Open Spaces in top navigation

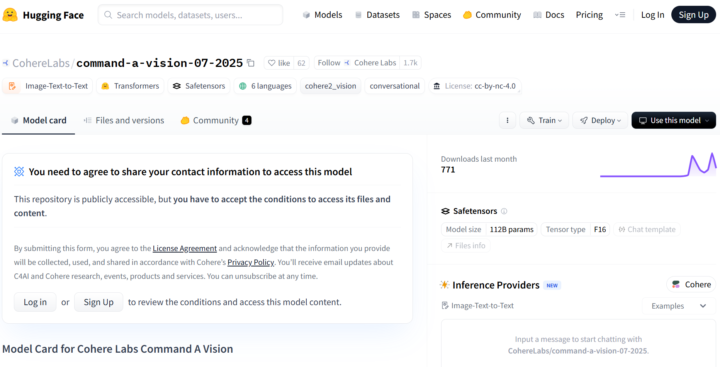[x=432, y=15]
